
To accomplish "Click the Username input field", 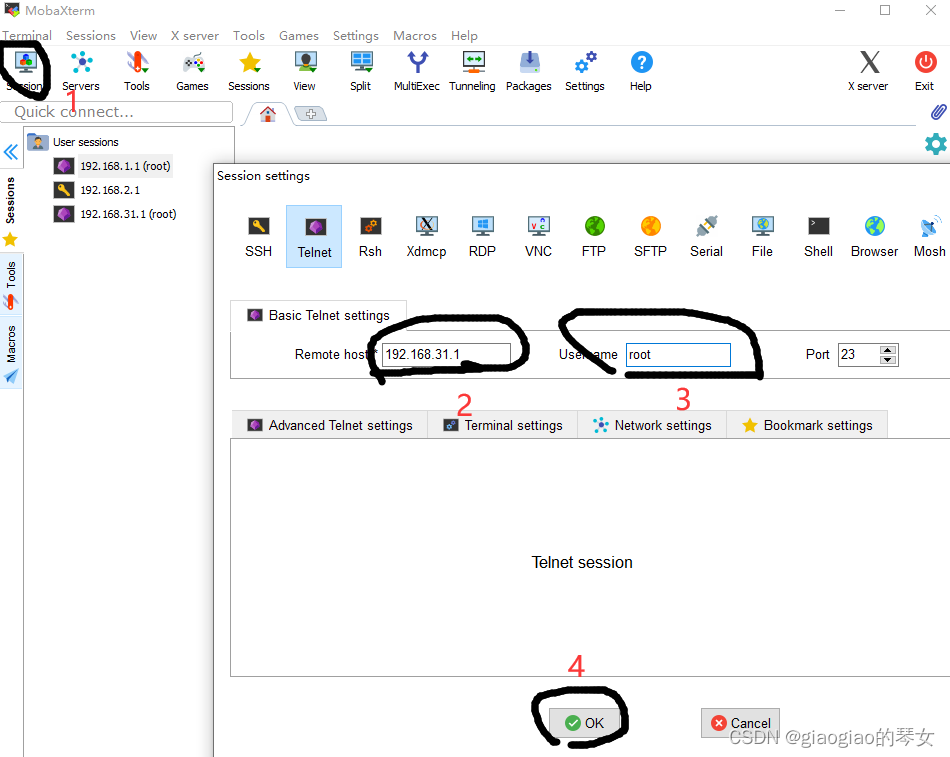I will (x=678, y=355).
